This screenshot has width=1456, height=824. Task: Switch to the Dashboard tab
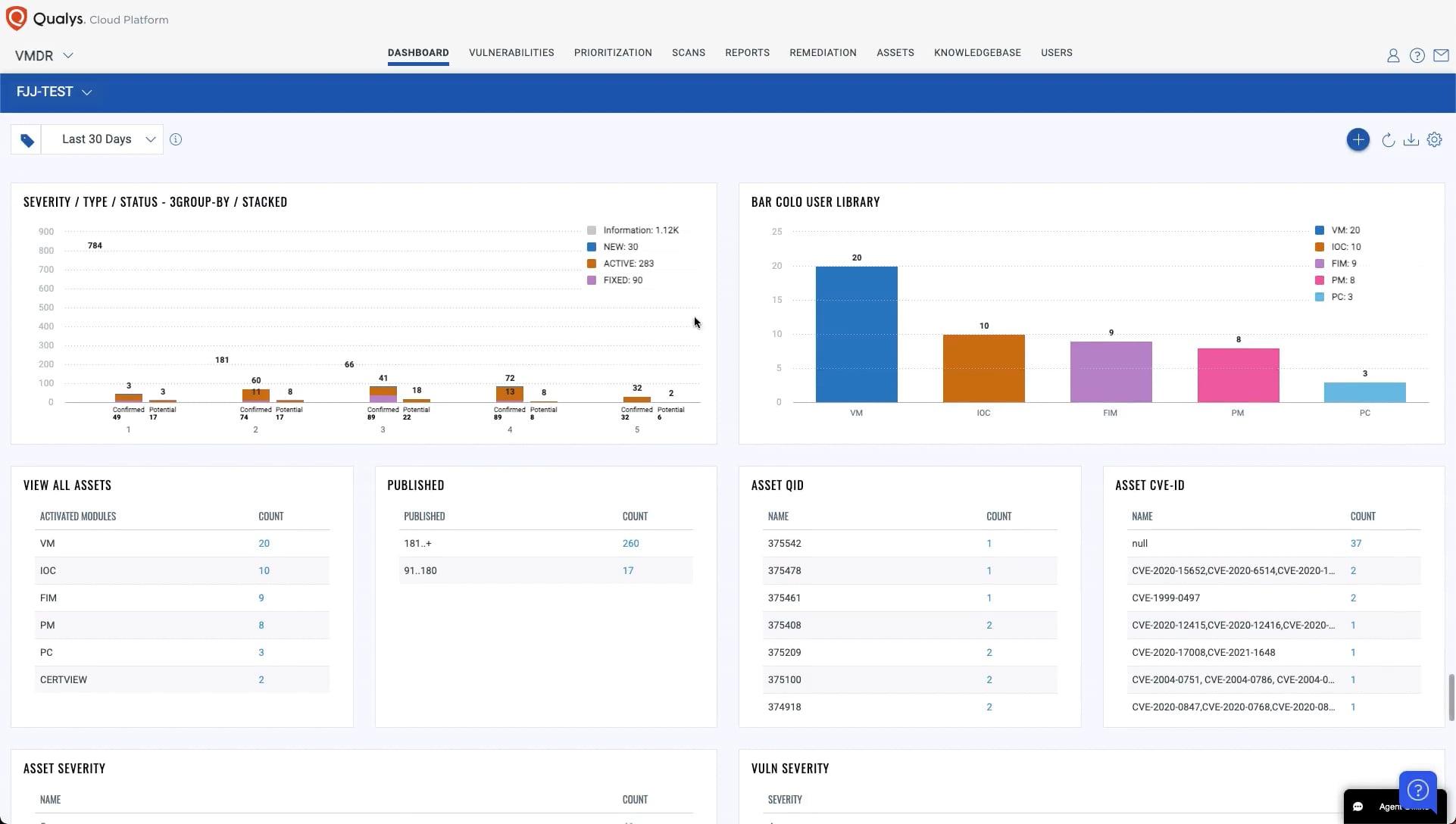tap(418, 53)
